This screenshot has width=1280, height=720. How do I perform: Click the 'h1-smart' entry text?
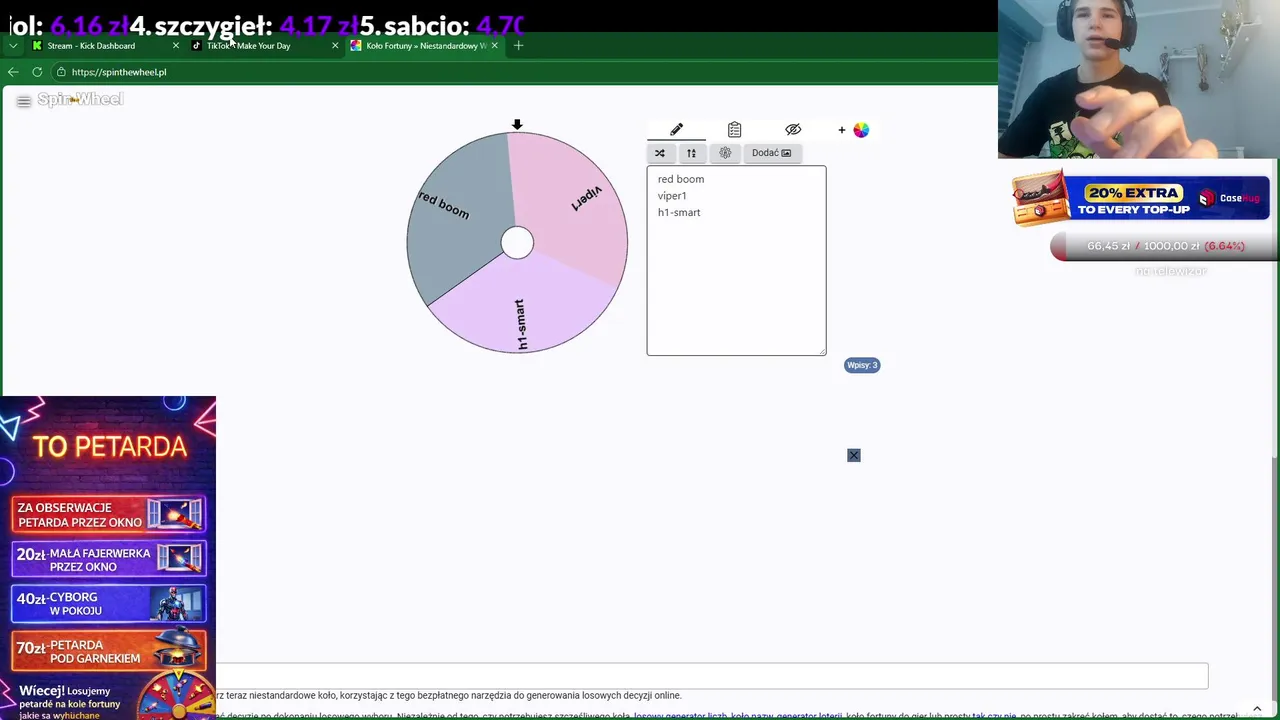coord(679,212)
